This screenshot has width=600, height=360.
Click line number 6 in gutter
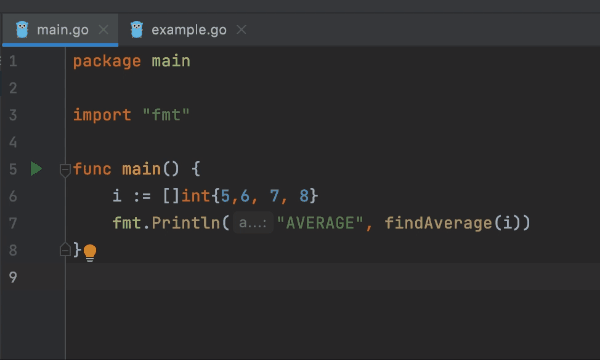(x=13, y=196)
